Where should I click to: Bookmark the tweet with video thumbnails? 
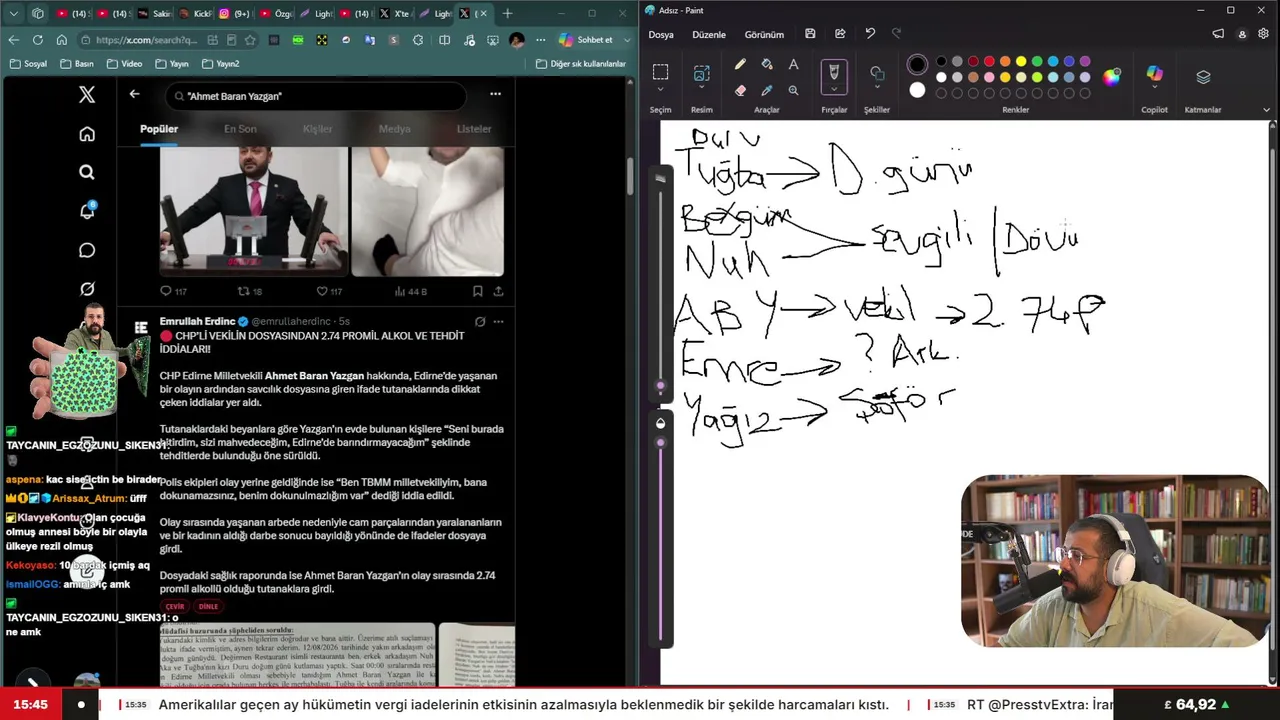[477, 291]
